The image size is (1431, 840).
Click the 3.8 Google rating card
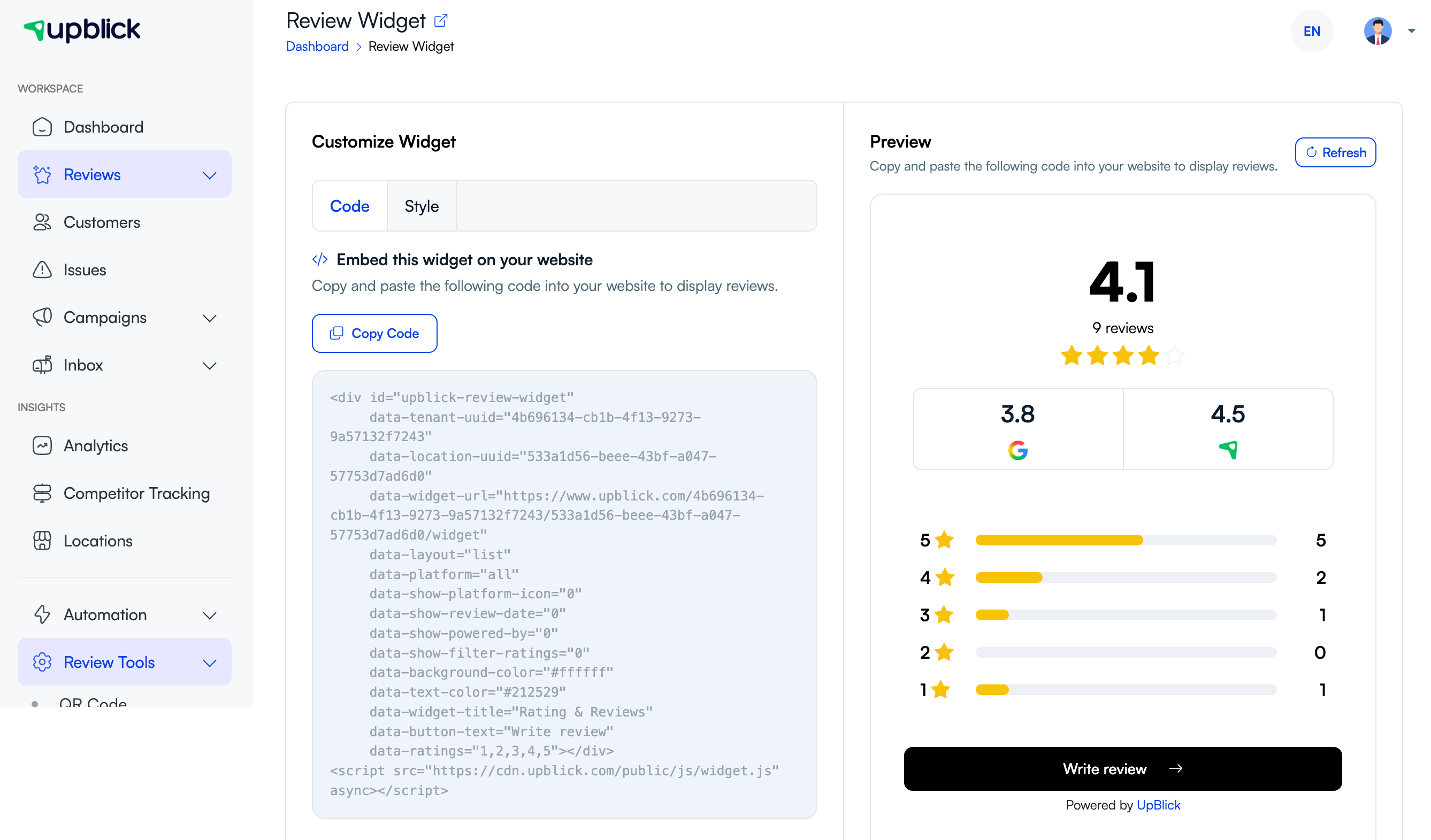click(1019, 430)
